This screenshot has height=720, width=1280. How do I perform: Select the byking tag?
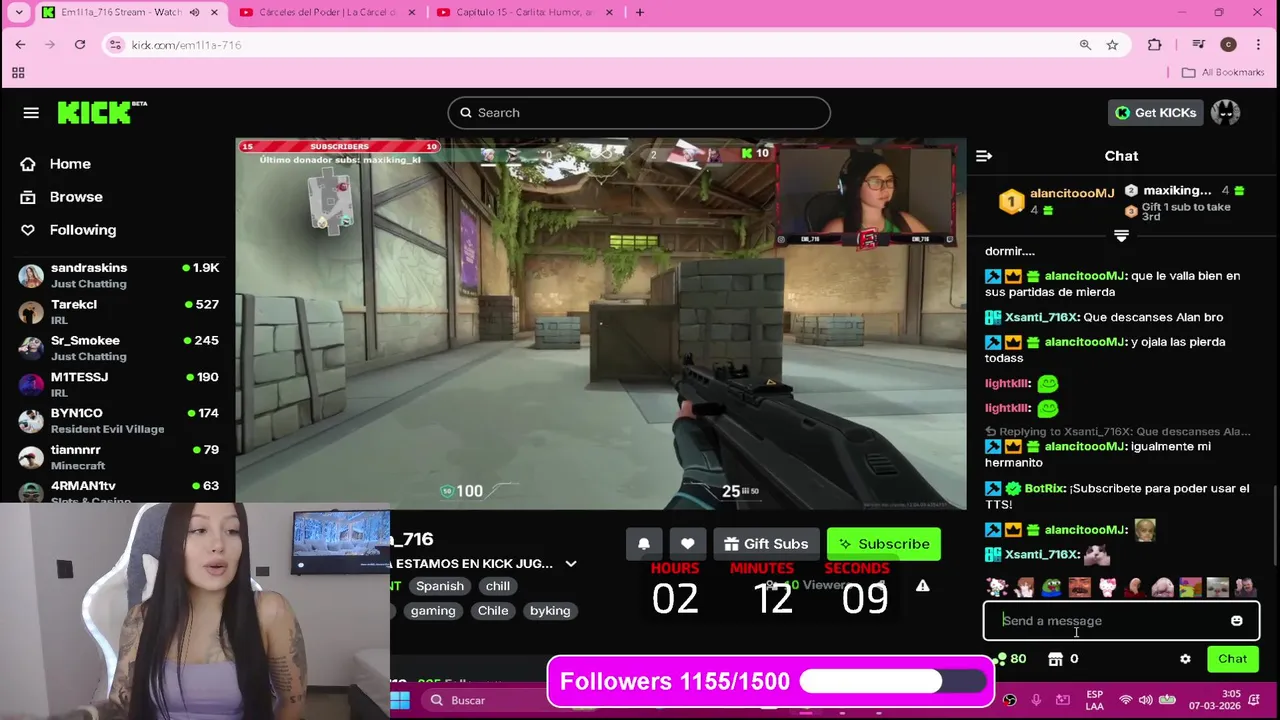550,611
